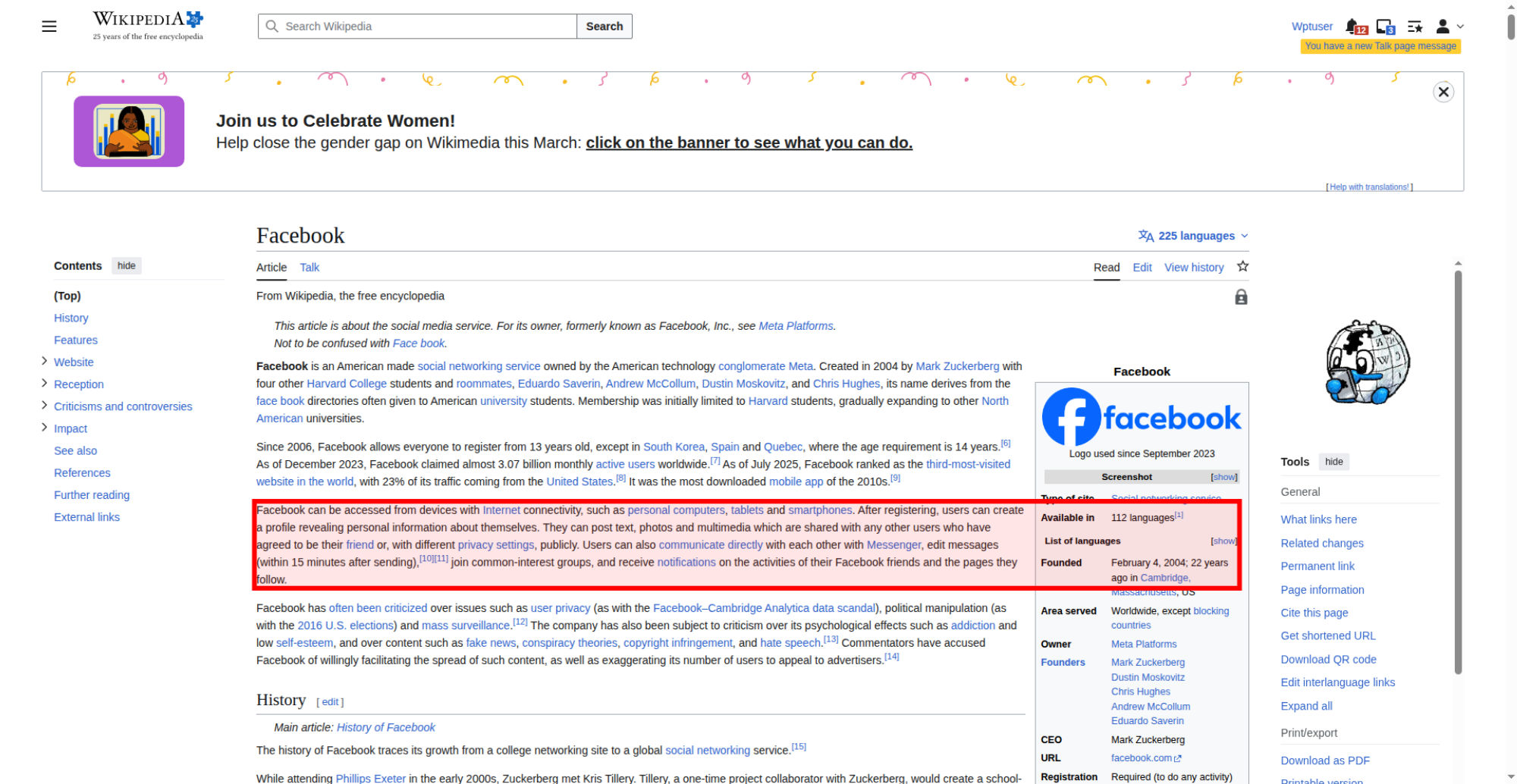Open the View history tab

(x=1194, y=267)
